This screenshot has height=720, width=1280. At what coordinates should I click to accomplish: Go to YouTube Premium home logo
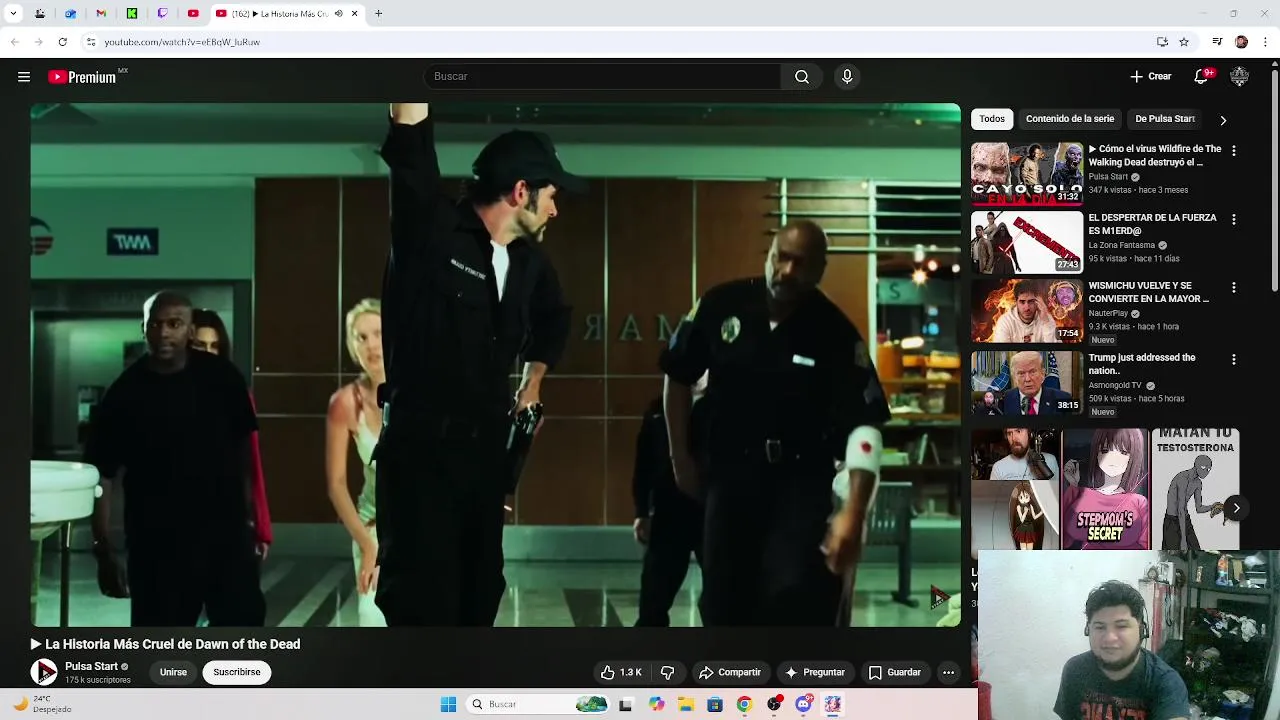82,77
